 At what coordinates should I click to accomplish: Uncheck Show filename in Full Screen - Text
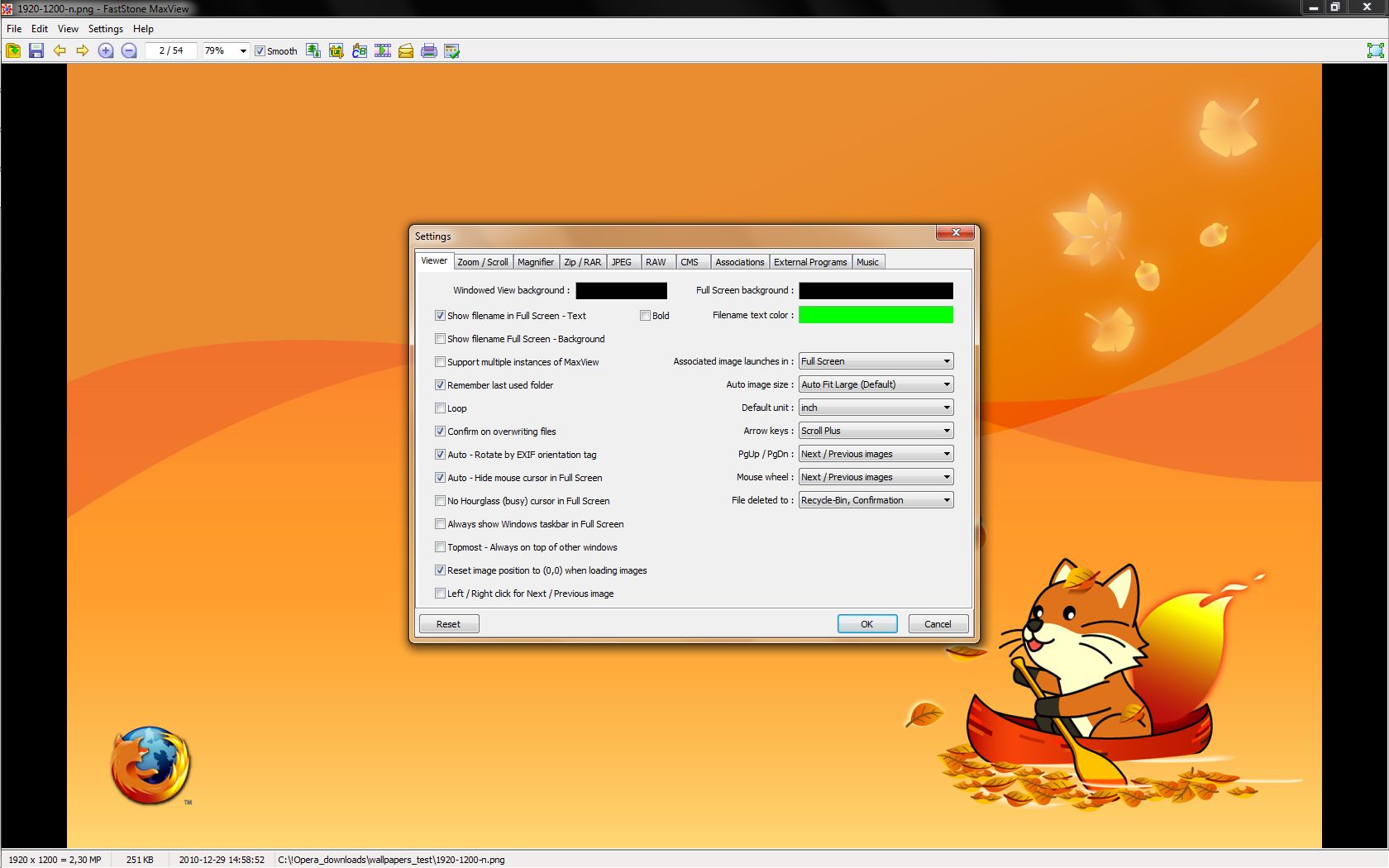pyautogui.click(x=440, y=316)
